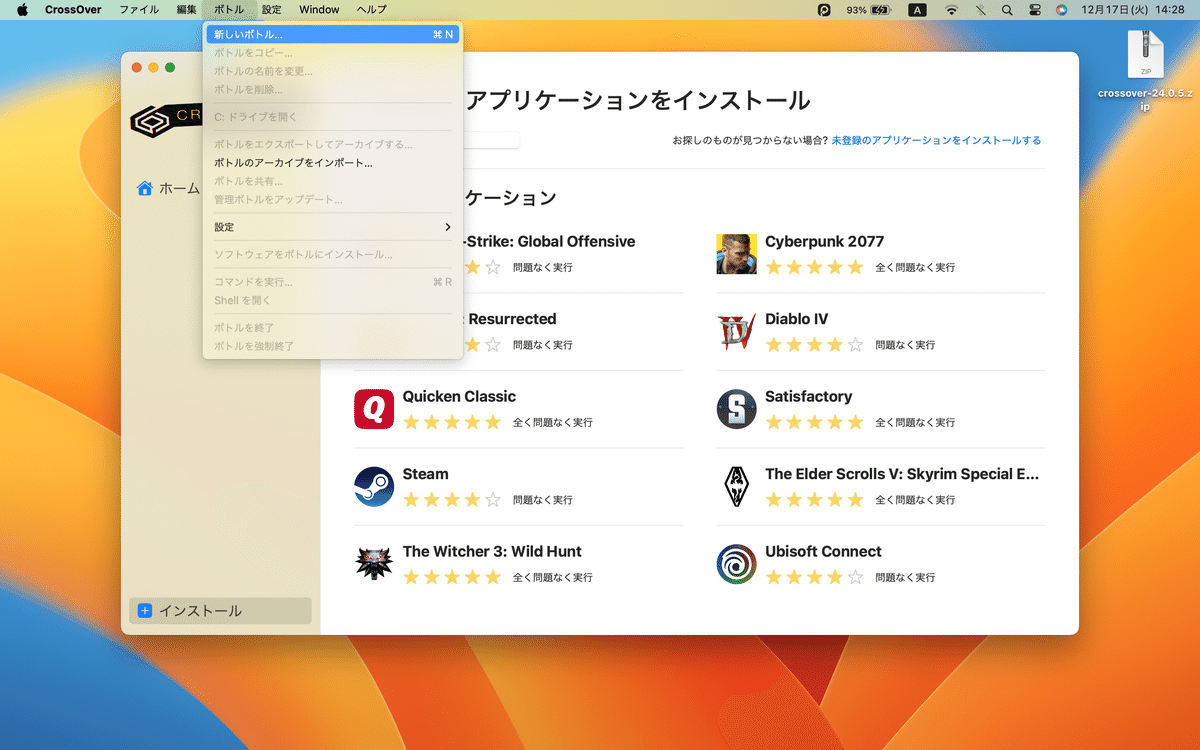Image resolution: width=1200 pixels, height=750 pixels.
Task: Click Cyberpunk 2077 star rating
Action: tap(814, 268)
